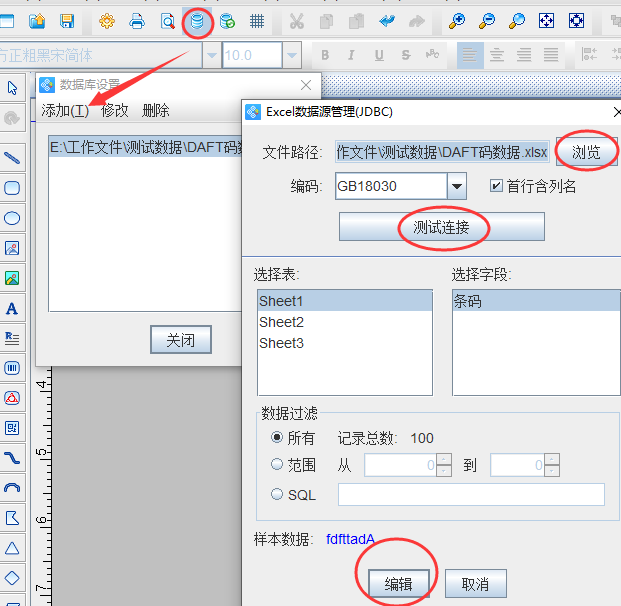Toggle the first row contains column names checkbox
Viewport: 621px width, 606px height.
pos(496,186)
